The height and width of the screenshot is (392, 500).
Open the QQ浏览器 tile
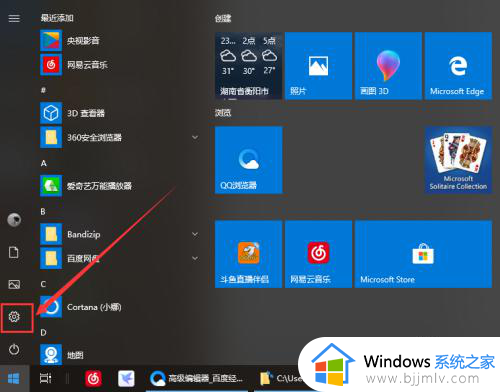click(x=248, y=160)
